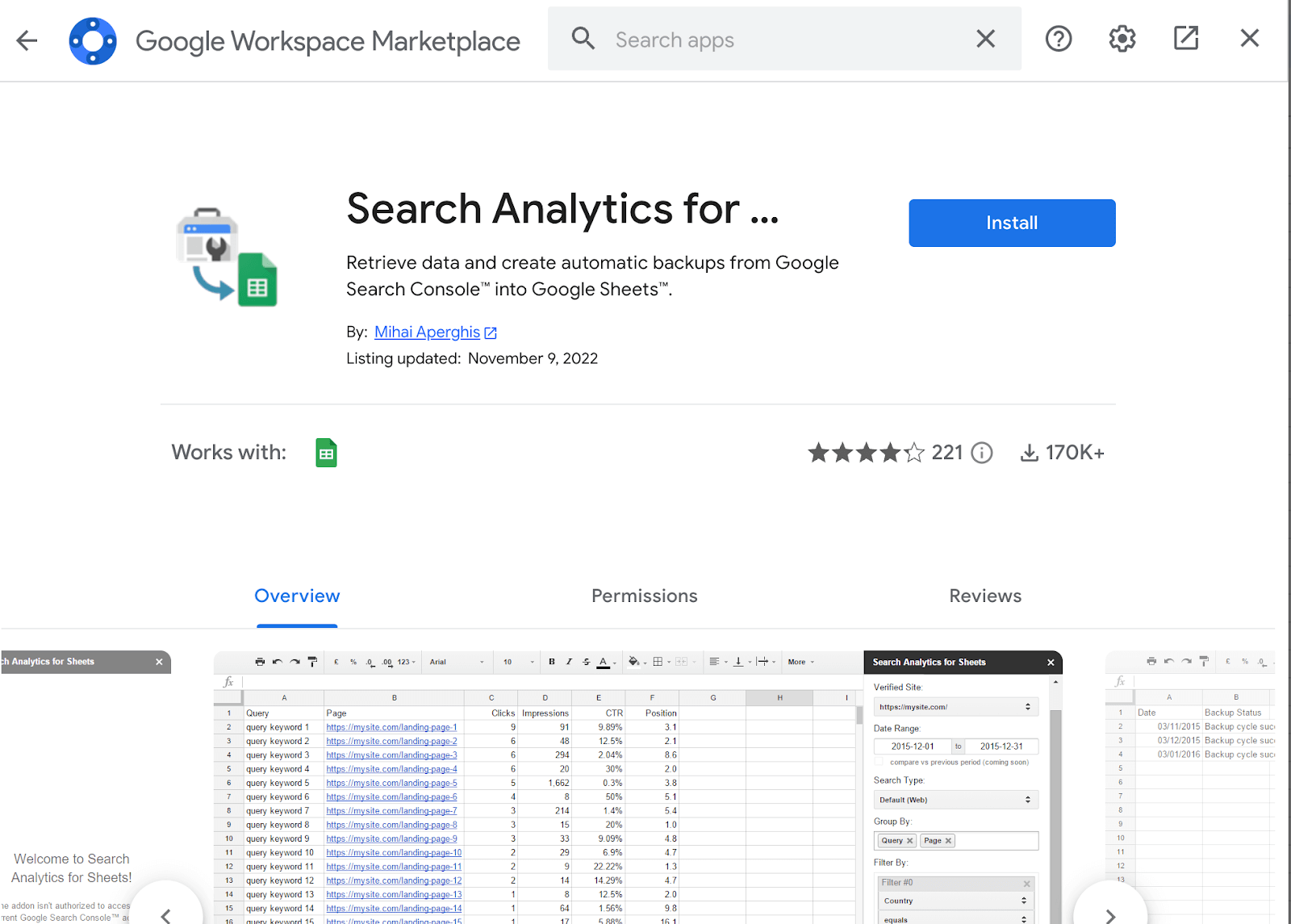Click the 170K+ install count text
Screen dimensions: 1291x924
point(1075,453)
